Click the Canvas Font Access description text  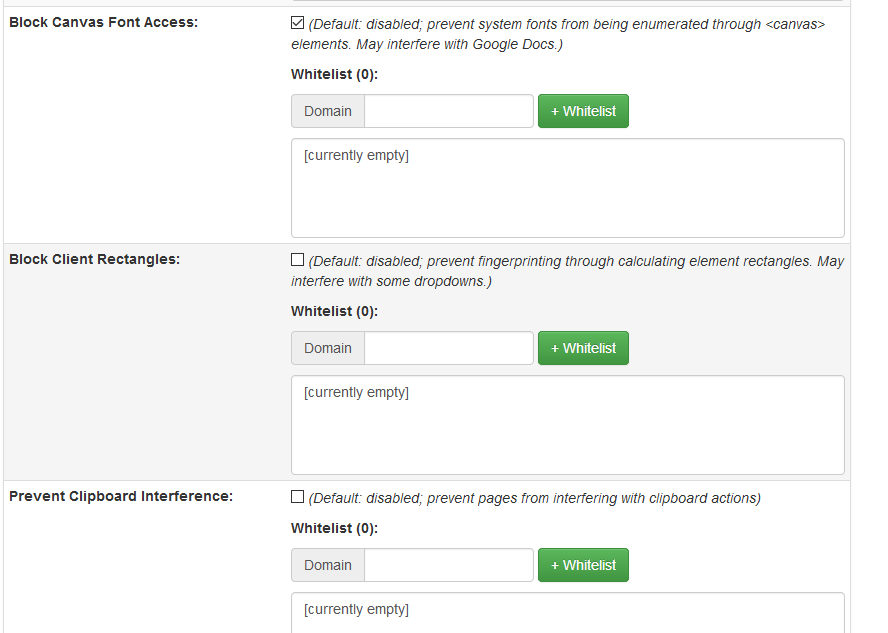(x=566, y=34)
